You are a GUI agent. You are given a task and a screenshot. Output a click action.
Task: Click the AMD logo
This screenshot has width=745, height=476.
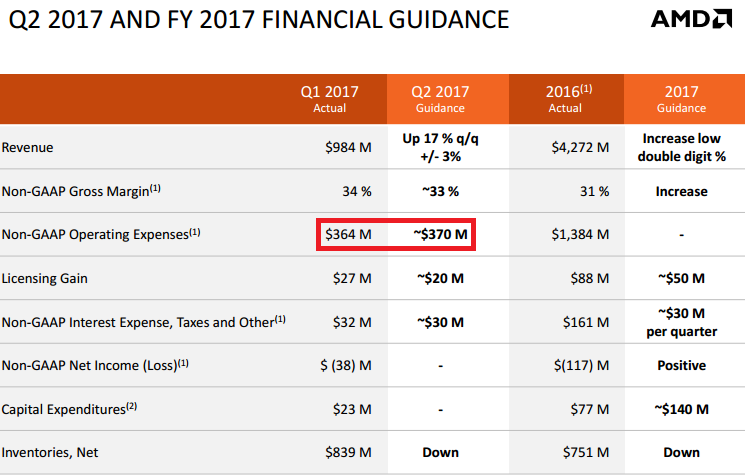click(688, 19)
